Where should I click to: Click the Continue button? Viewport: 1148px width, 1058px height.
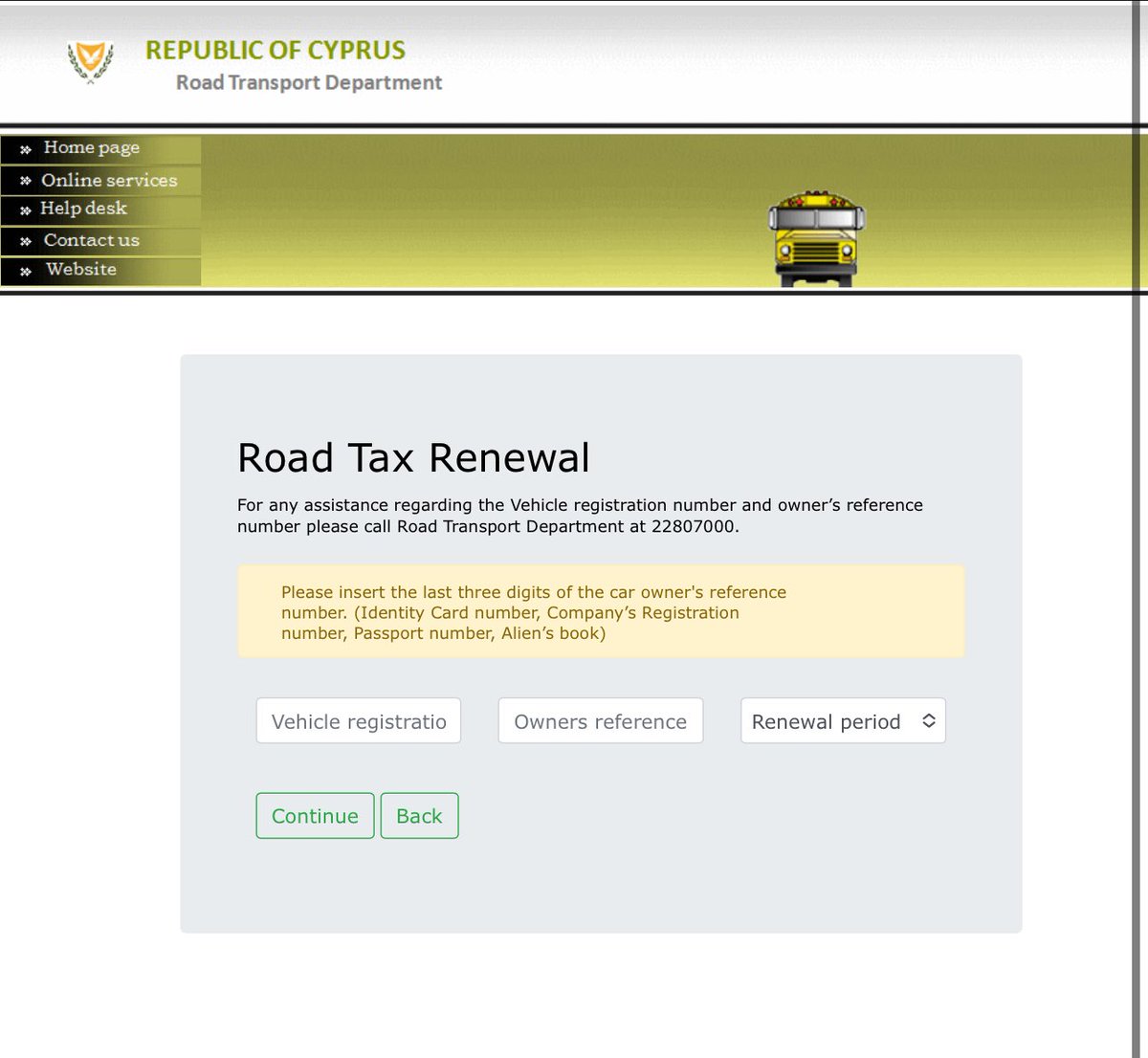(315, 816)
